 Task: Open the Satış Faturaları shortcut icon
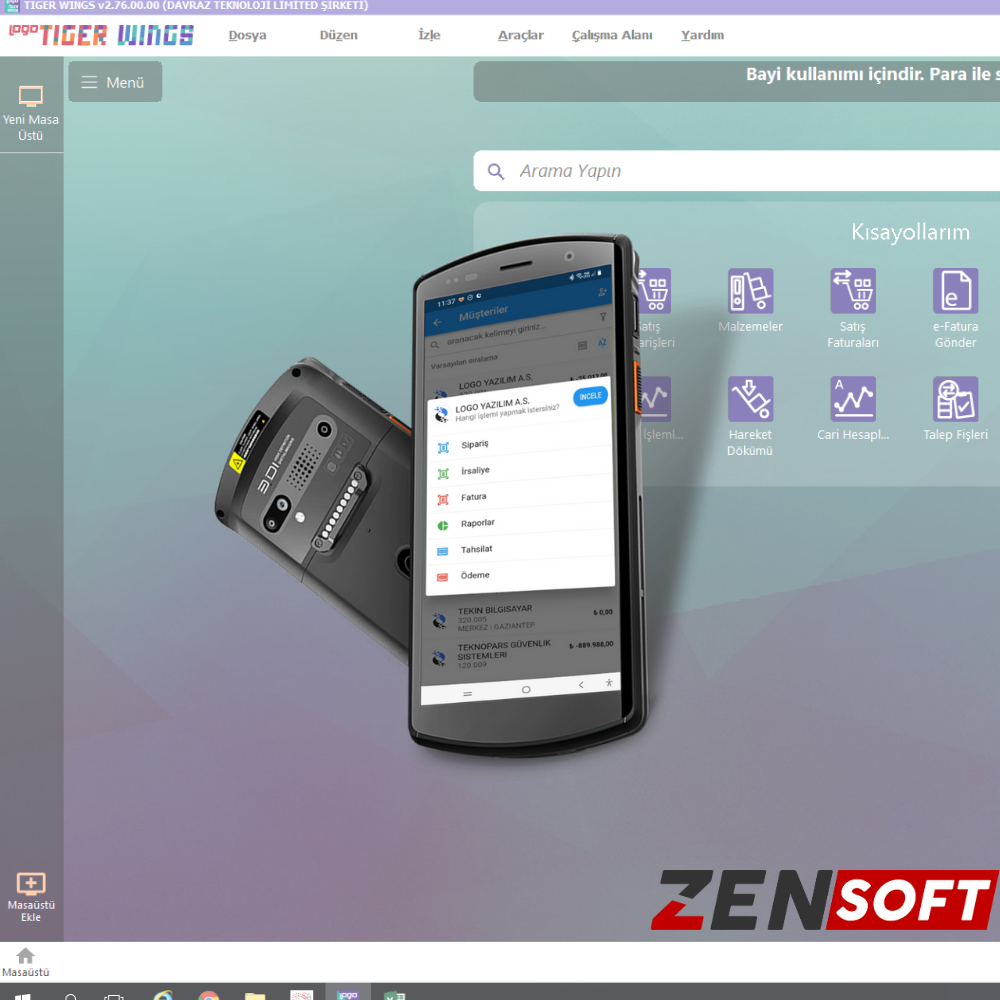(853, 291)
